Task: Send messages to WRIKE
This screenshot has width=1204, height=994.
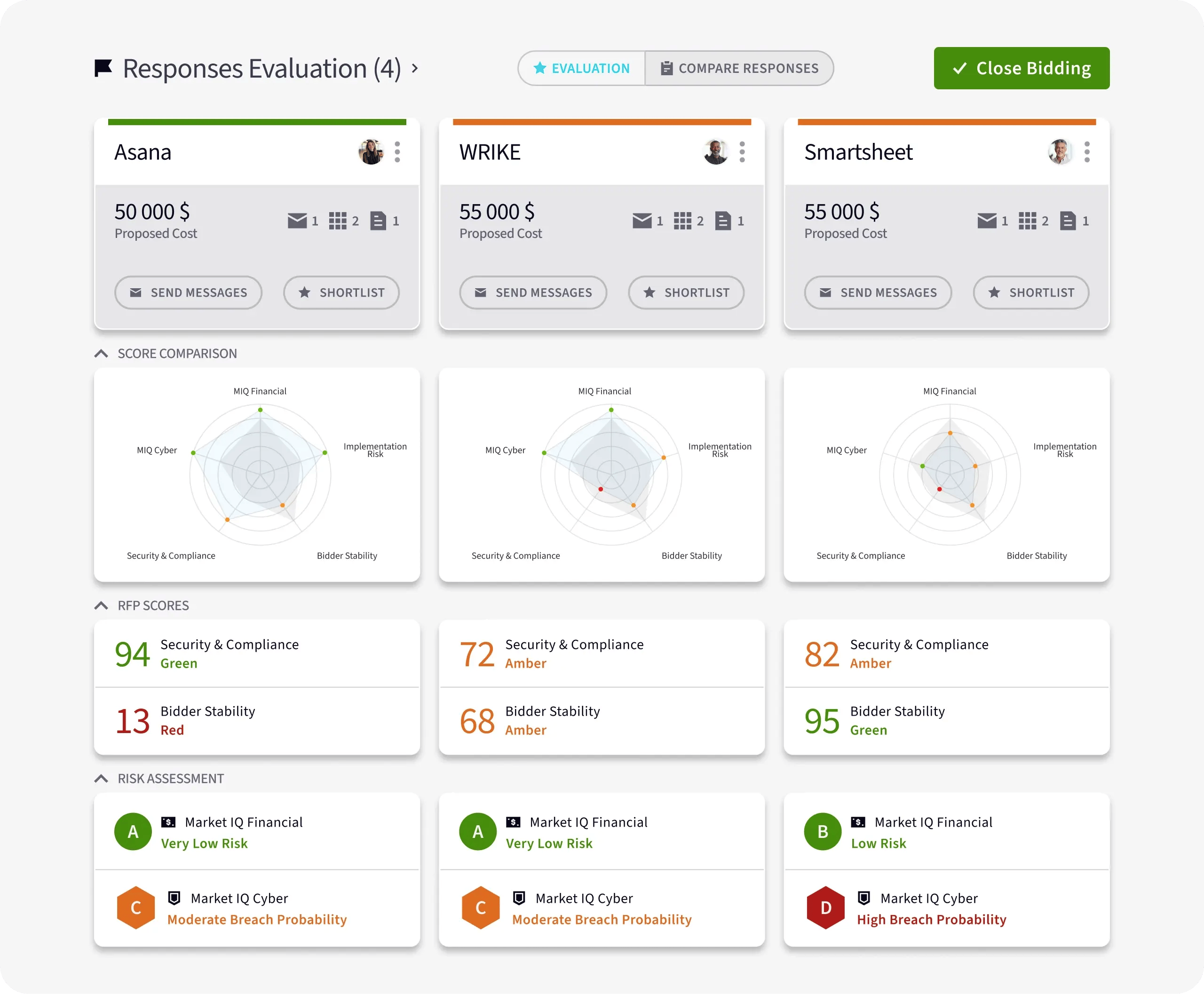Action: tap(533, 292)
